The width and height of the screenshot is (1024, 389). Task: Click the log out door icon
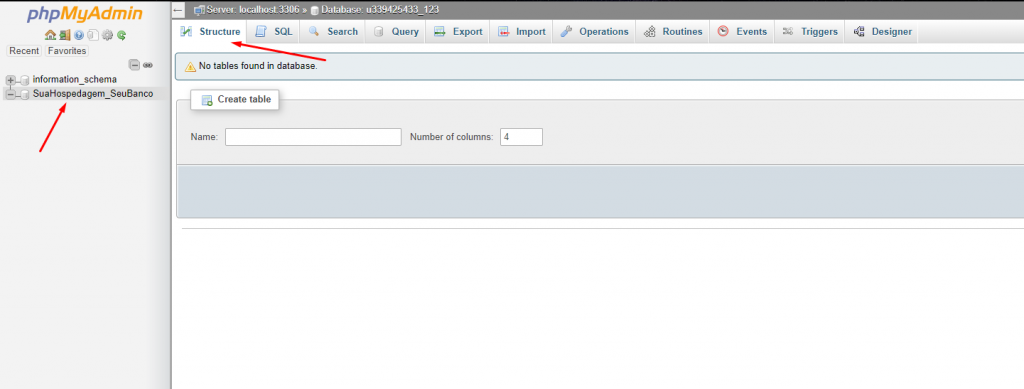65,35
